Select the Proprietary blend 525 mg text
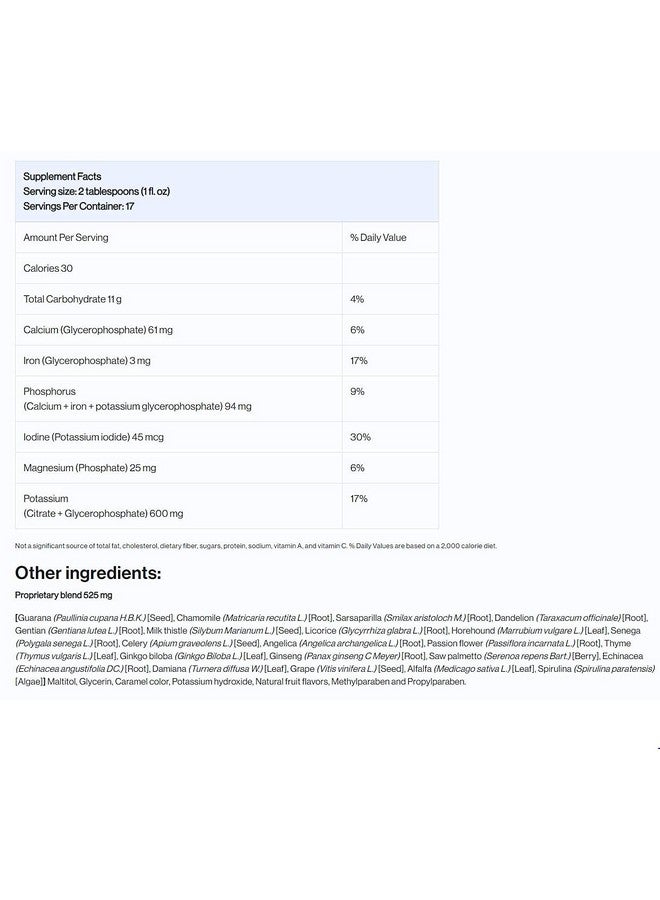The image size is (660, 900). [x=64, y=595]
